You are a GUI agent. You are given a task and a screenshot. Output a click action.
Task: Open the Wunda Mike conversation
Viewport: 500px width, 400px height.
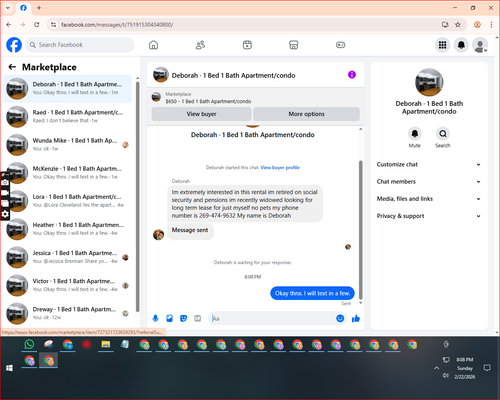point(67,145)
